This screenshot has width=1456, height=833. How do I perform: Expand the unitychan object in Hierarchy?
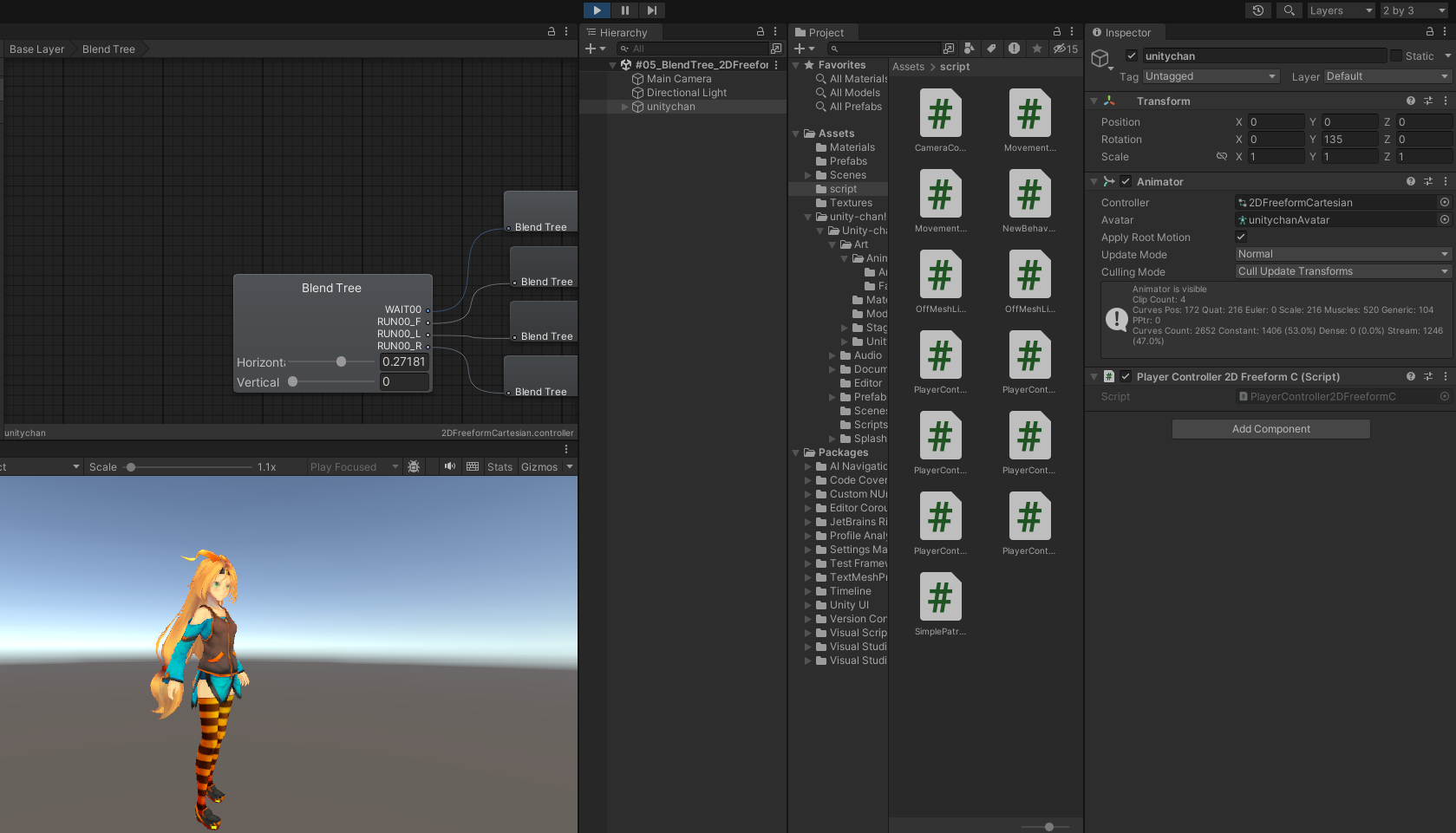[x=624, y=107]
